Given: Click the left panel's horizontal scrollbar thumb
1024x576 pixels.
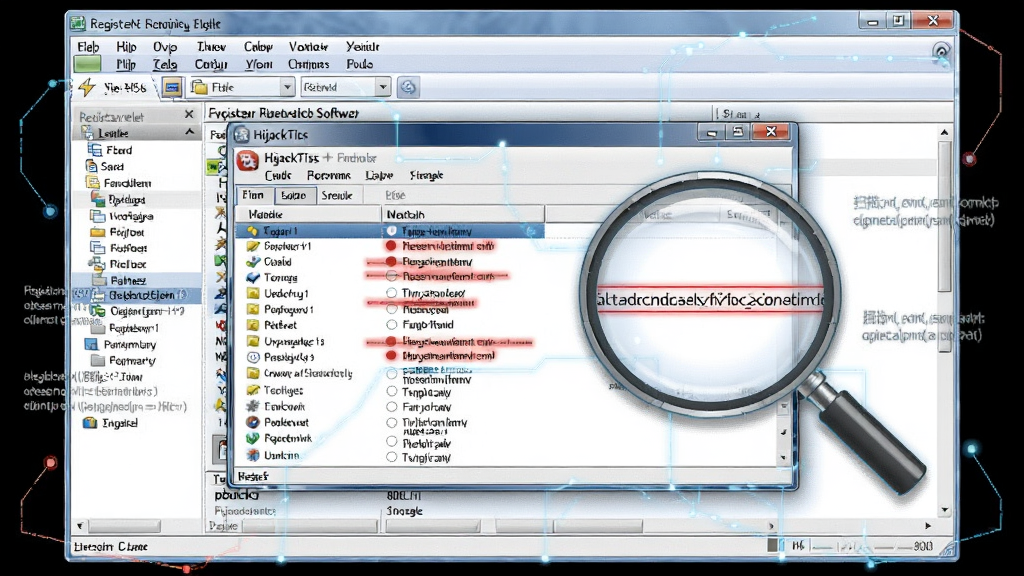Looking at the screenshot, I should 125,526.
